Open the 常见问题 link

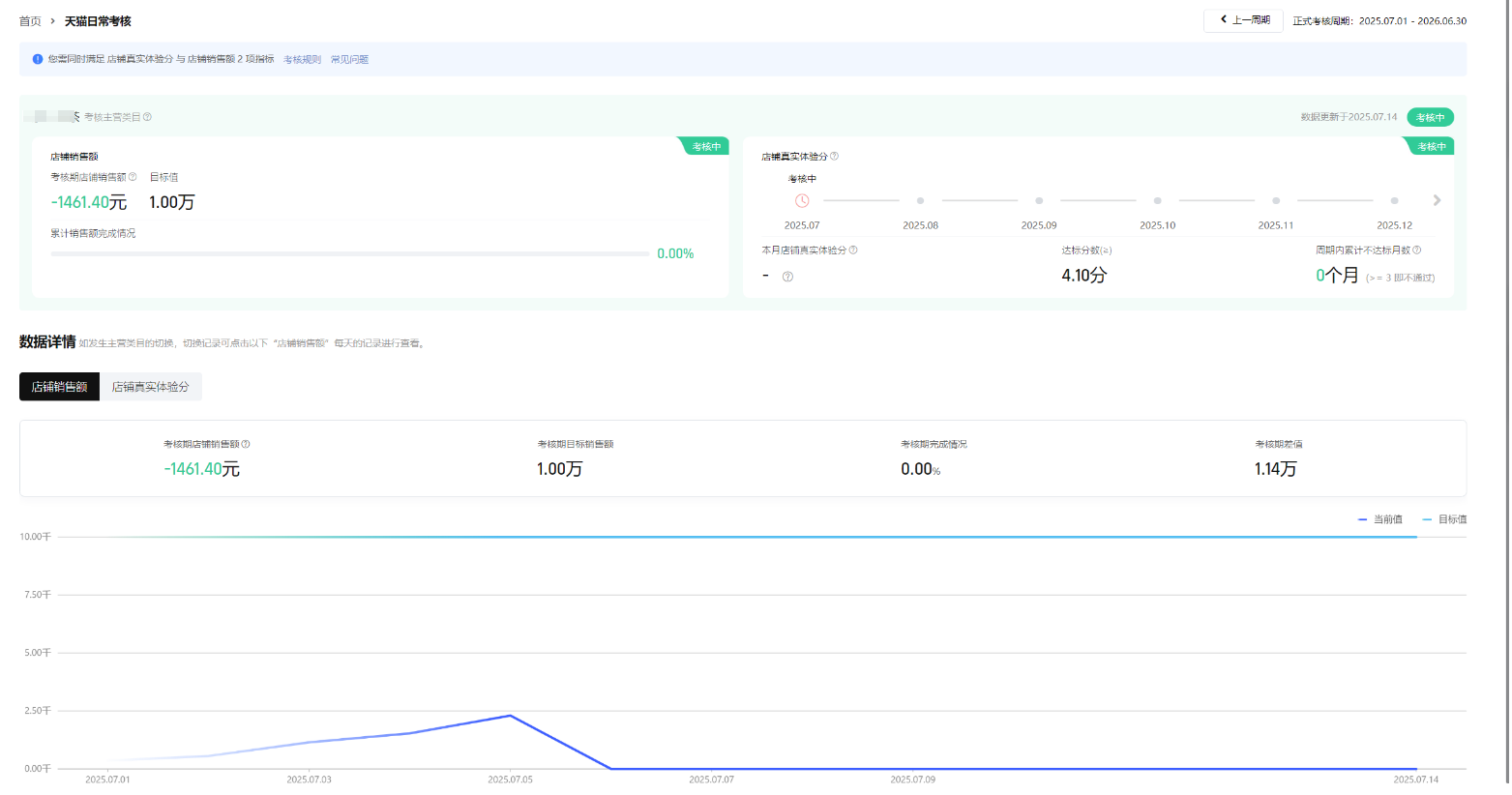click(349, 60)
